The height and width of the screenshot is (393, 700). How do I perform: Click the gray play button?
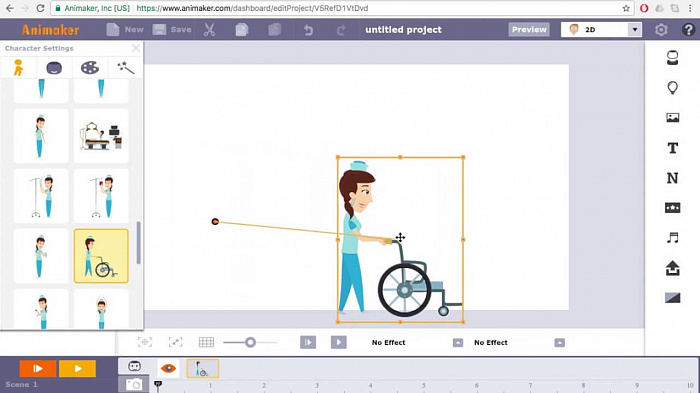point(338,343)
